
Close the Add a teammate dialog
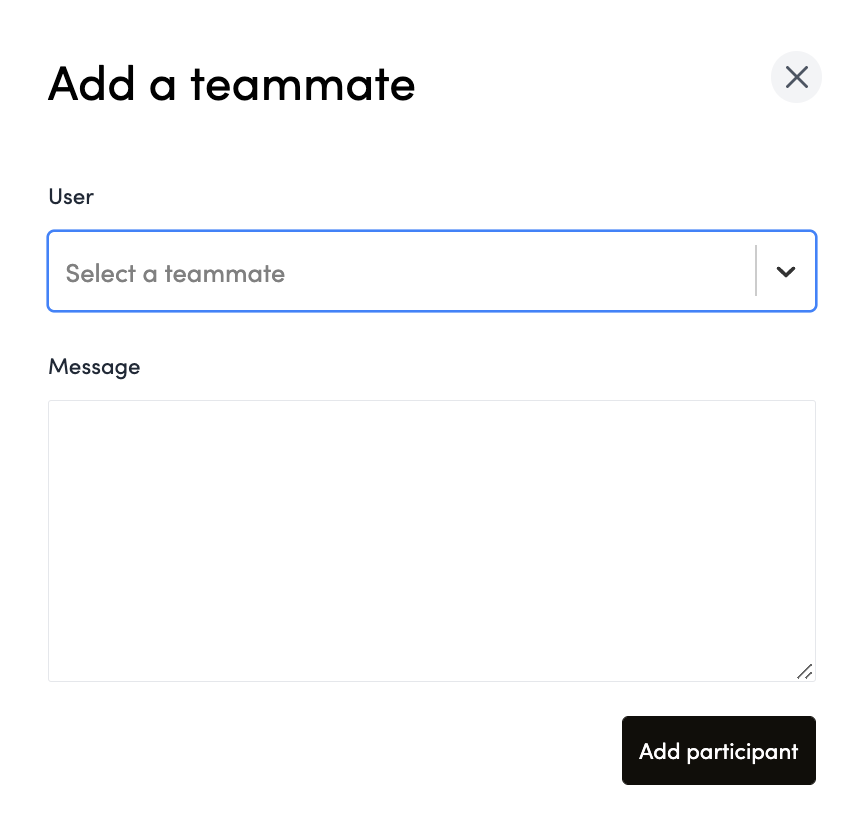point(796,78)
